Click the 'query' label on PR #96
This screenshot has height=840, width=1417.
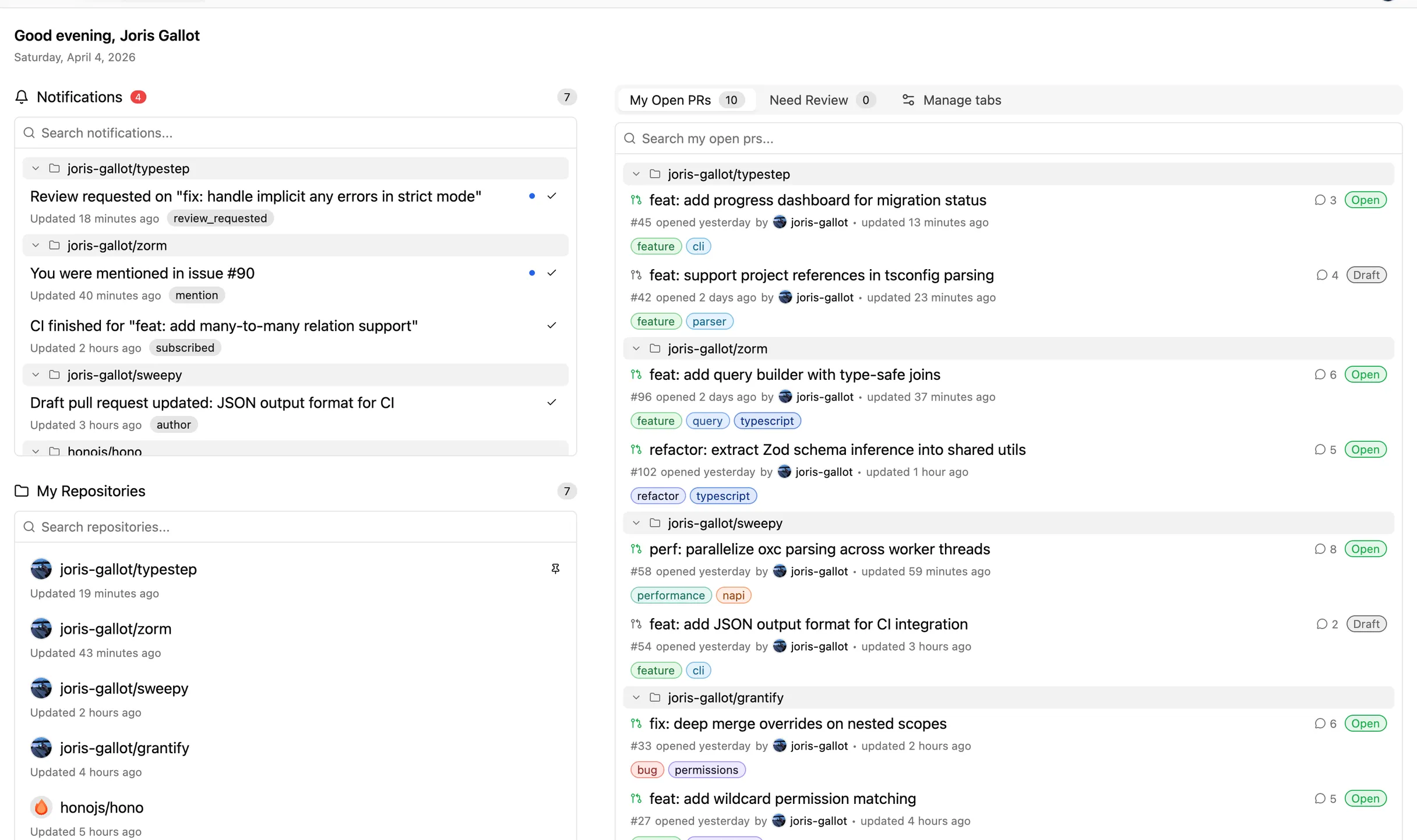[707, 421]
